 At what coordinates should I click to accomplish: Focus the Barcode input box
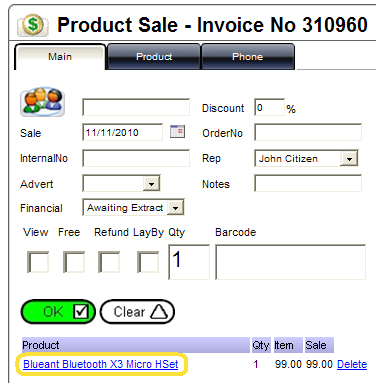(290, 262)
